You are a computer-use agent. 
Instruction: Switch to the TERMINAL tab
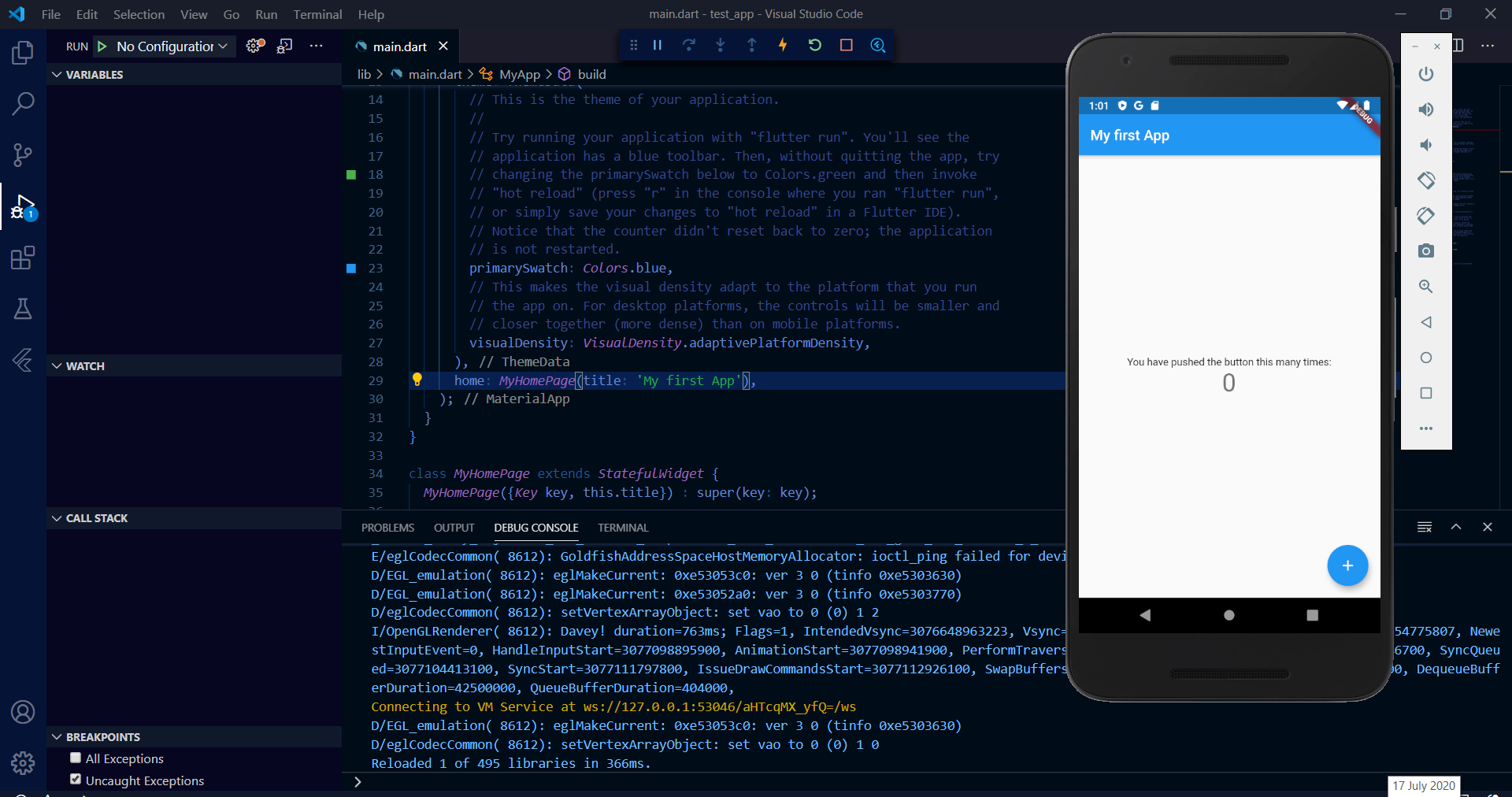point(622,528)
